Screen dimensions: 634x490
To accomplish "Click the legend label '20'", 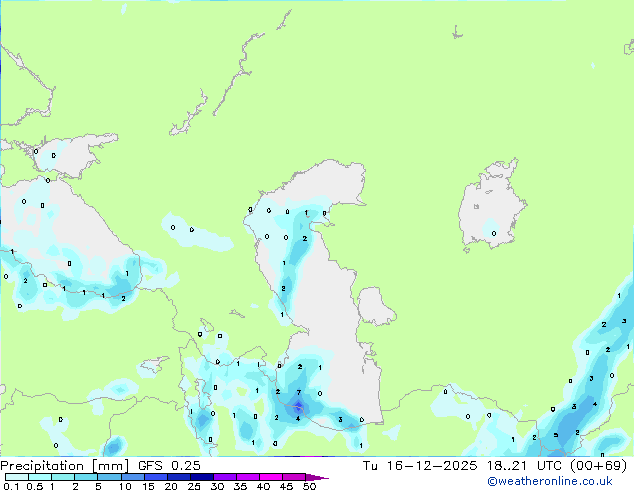I will tap(171, 486).
